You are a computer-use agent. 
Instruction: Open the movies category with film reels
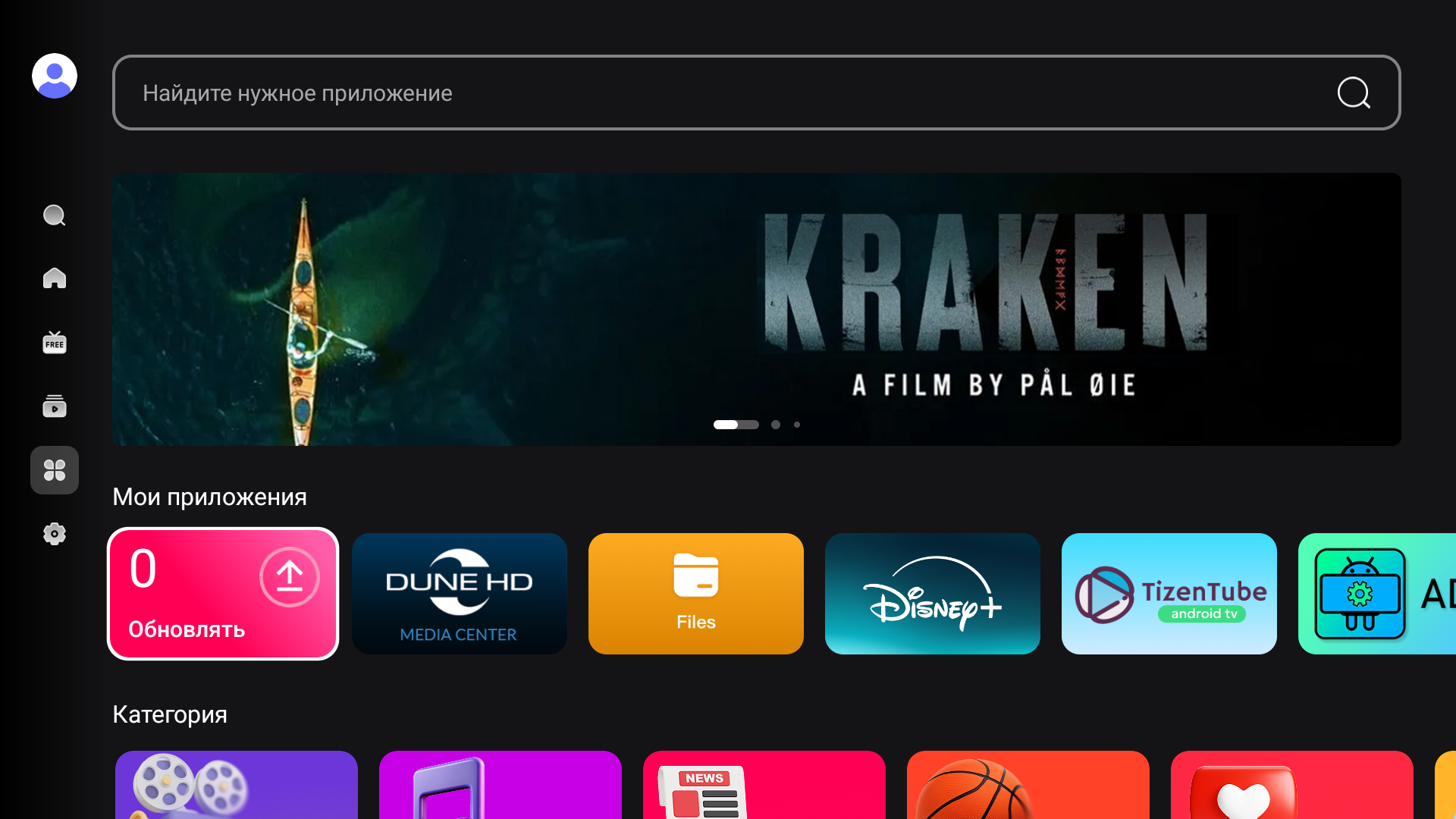pos(237,785)
